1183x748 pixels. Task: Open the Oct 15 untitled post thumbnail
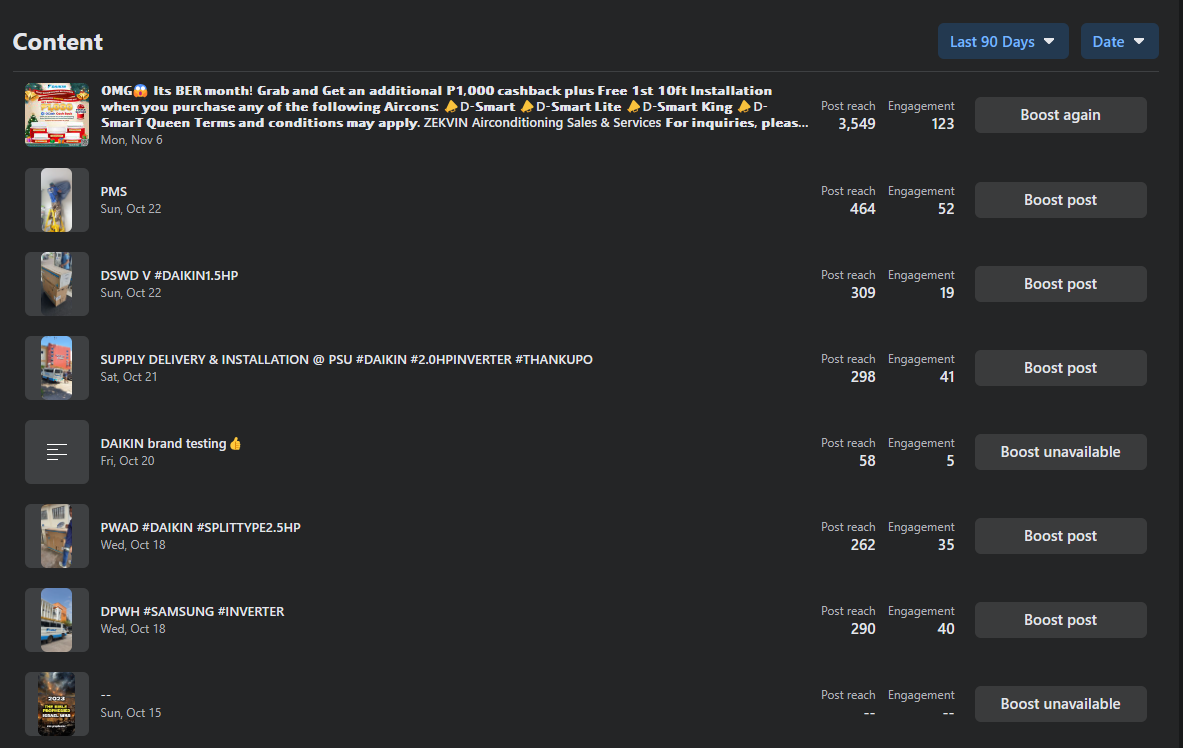click(x=57, y=704)
